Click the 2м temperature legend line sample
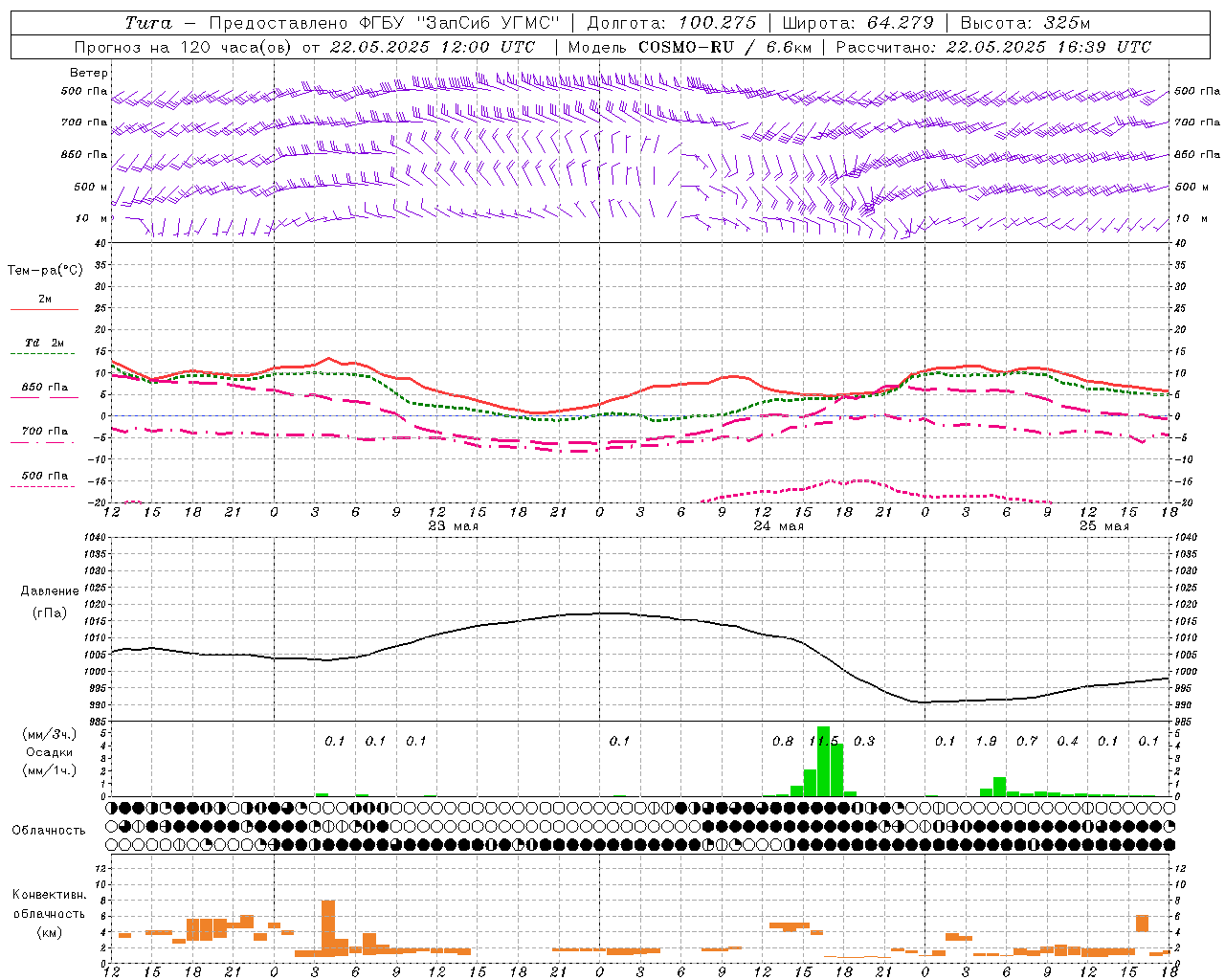The height and width of the screenshot is (980, 1225). [x=45, y=309]
